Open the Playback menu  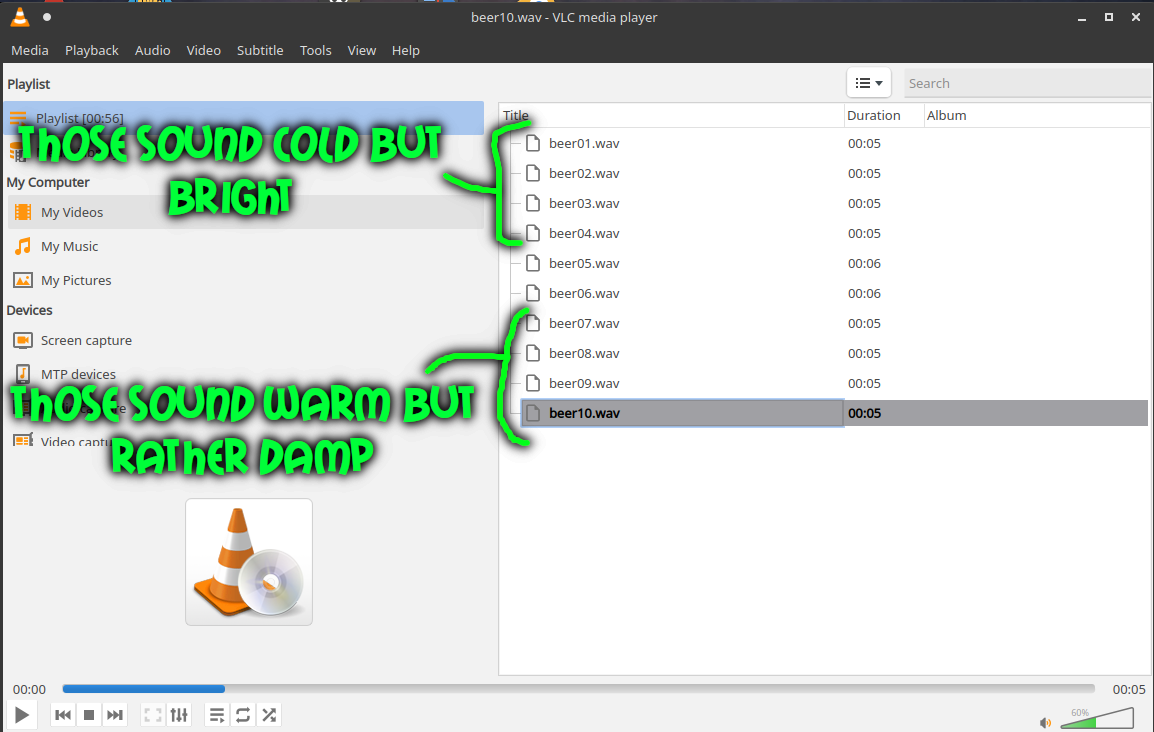pos(91,50)
